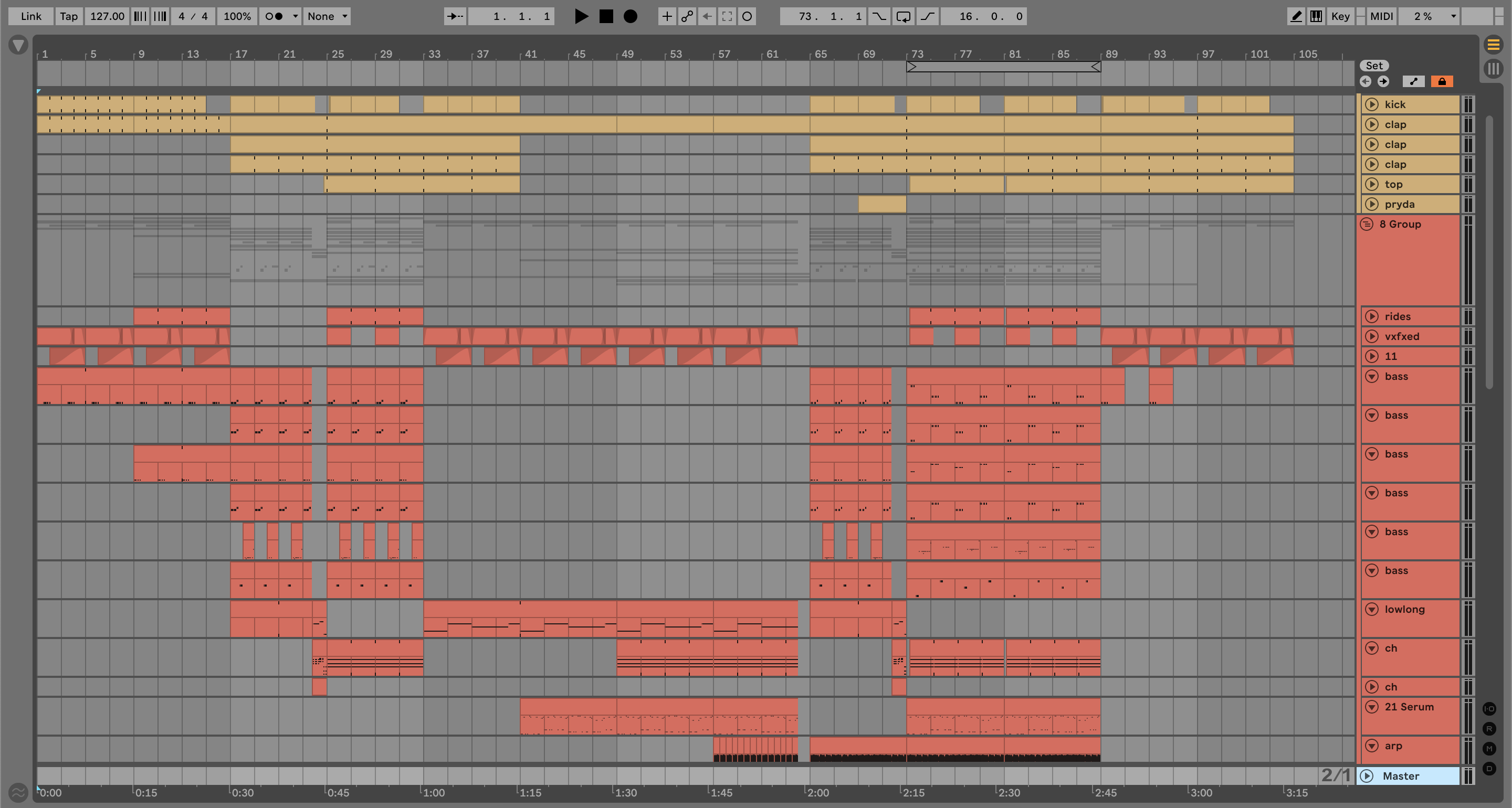
Task: Click the Tap tempo button
Action: pyautogui.click(x=69, y=16)
